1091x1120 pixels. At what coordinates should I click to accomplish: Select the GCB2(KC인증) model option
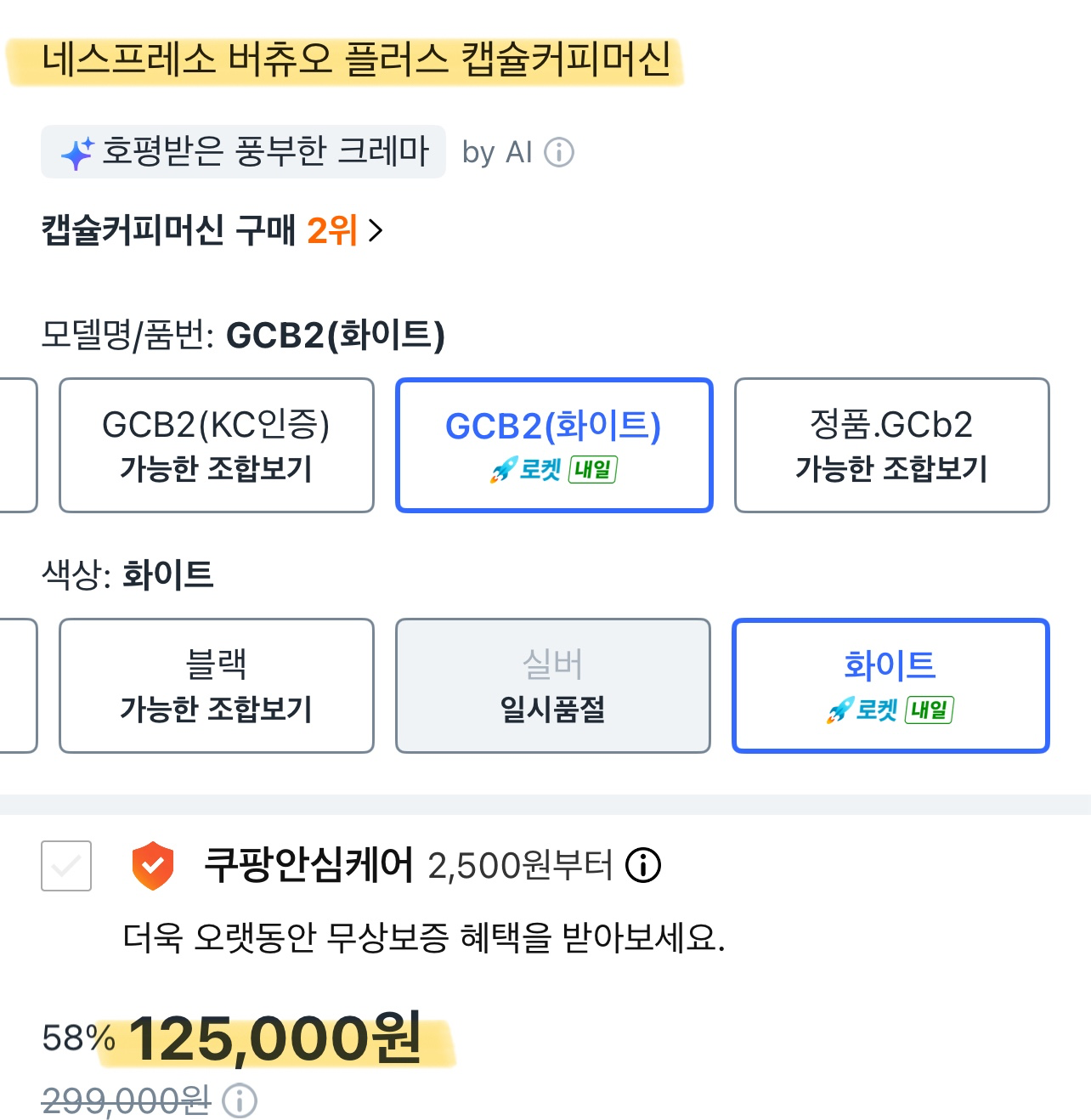pos(216,445)
